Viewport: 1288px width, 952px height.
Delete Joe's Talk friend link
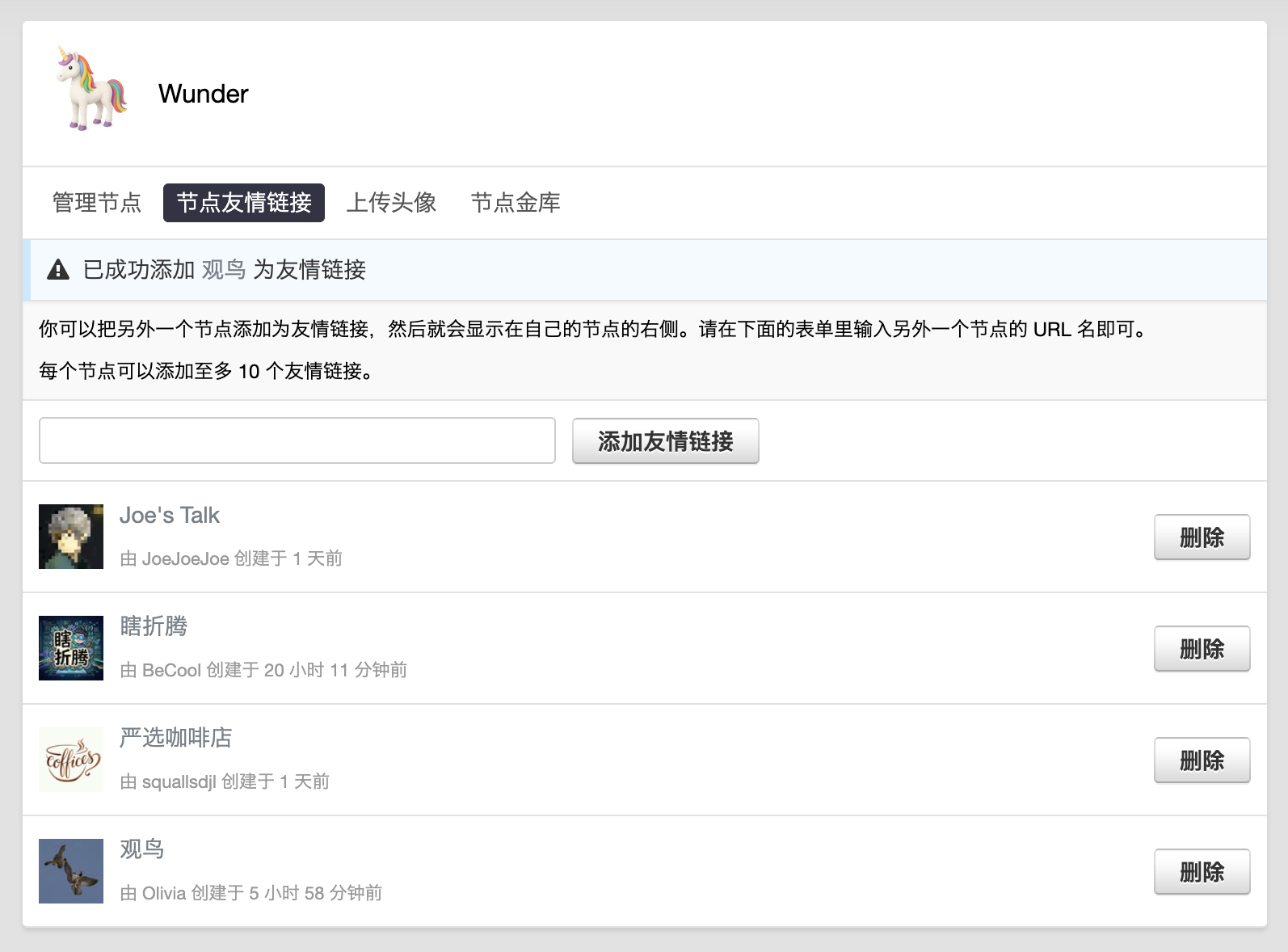pyautogui.click(x=1202, y=537)
